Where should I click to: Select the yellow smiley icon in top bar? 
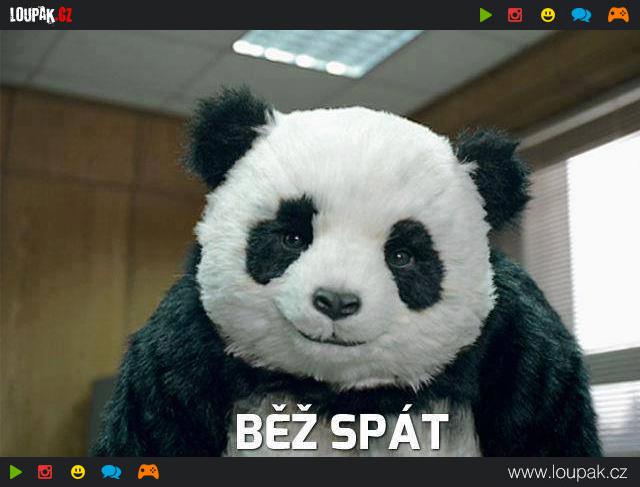548,15
